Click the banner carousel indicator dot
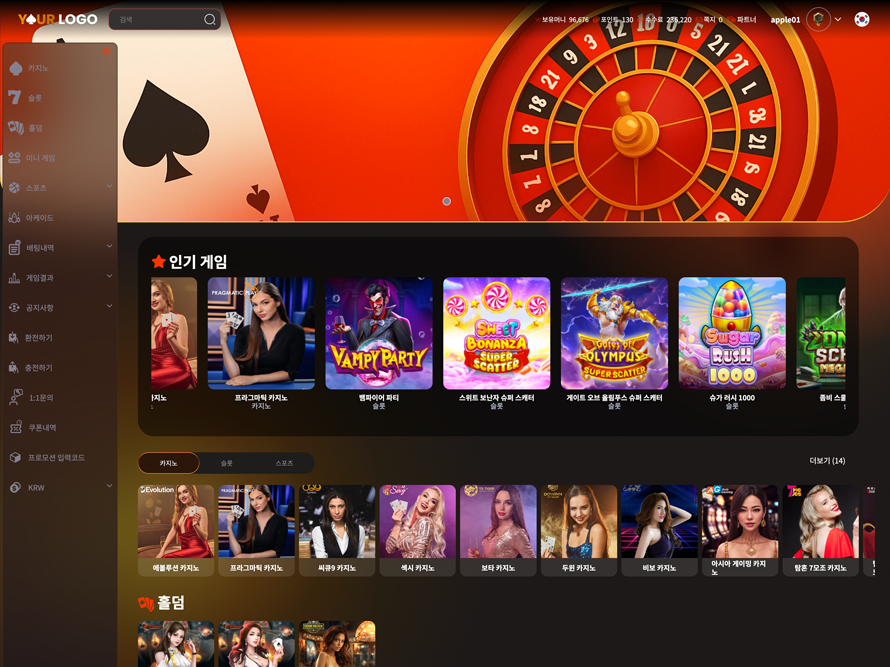The width and height of the screenshot is (890, 667). tap(447, 201)
